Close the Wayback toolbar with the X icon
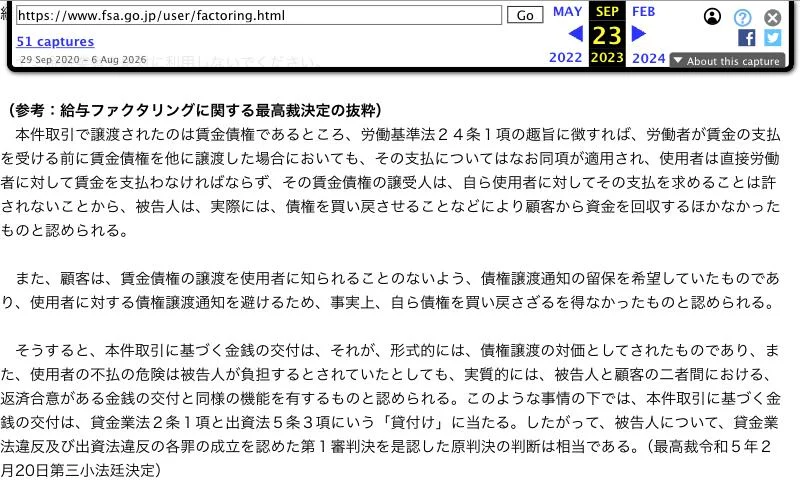This screenshot has height=490, width=800. click(772, 18)
